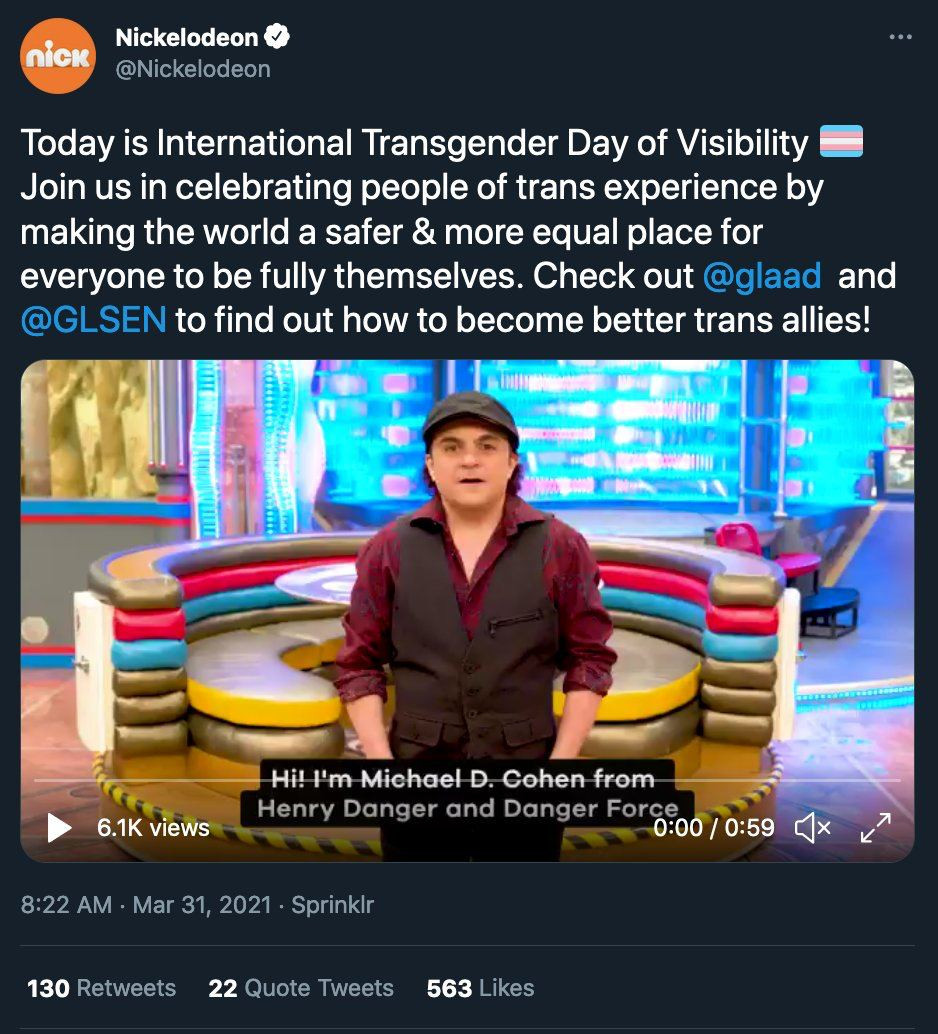The width and height of the screenshot is (938, 1034).
Task: Open the Nickelodeon display name
Action: pyautogui.click(x=186, y=38)
